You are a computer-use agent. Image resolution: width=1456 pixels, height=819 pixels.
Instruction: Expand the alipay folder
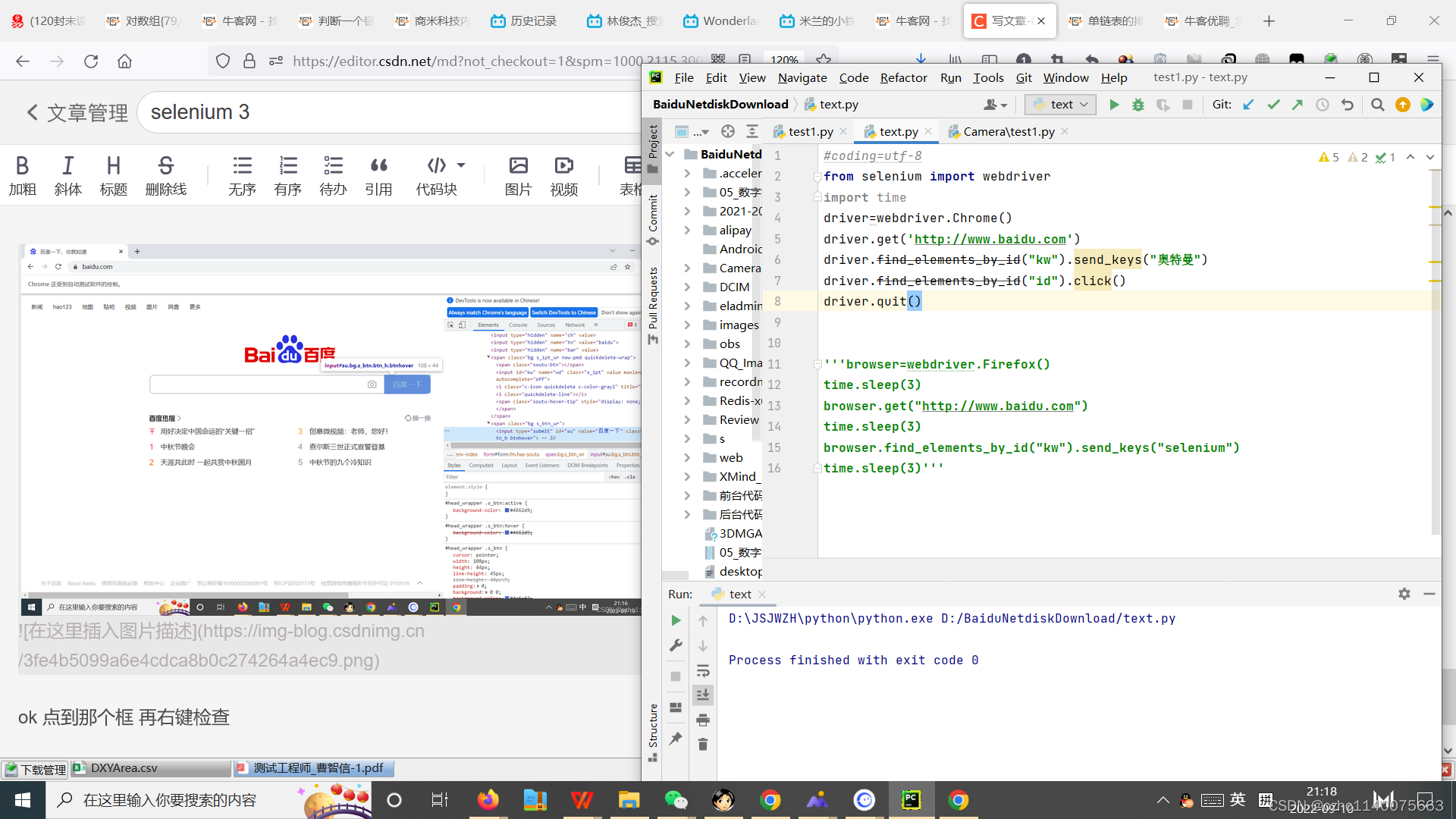687,231
